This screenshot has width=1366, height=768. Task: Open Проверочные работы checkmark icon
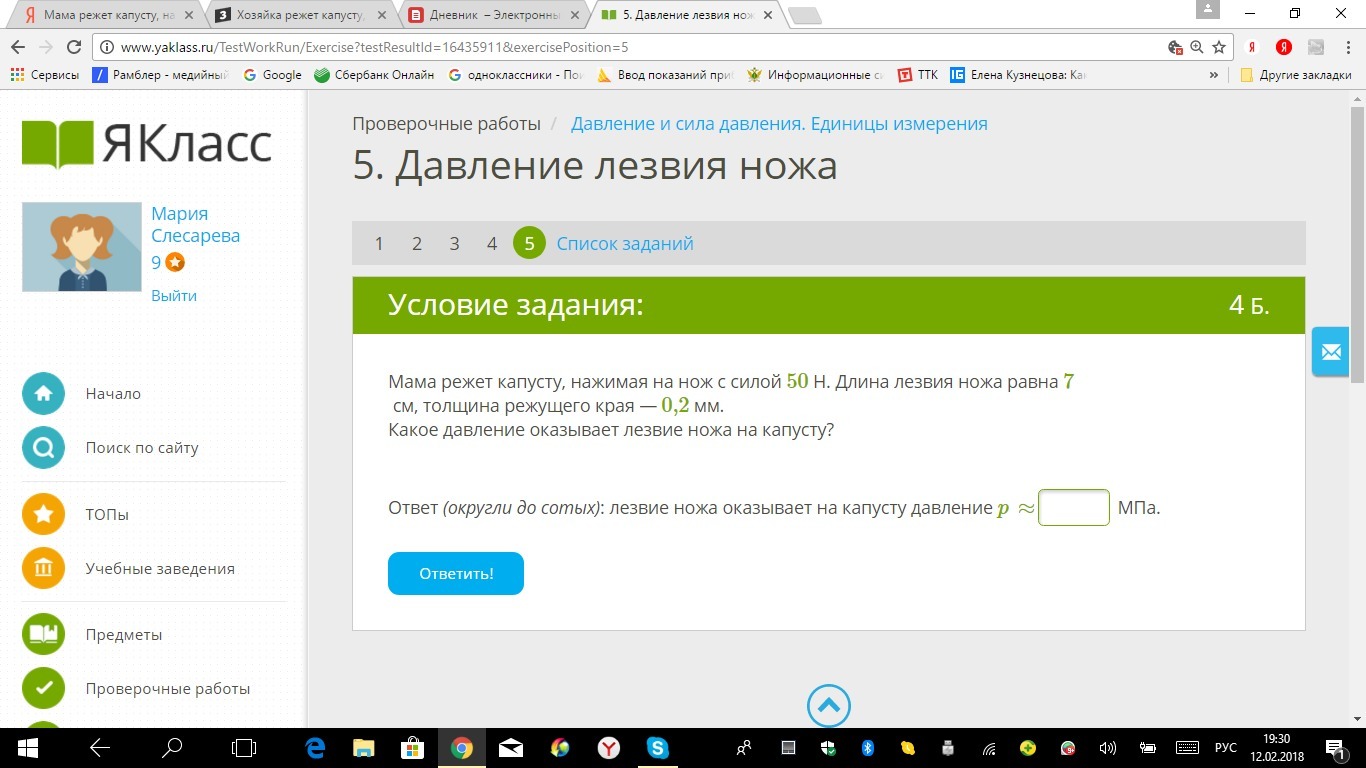43,689
